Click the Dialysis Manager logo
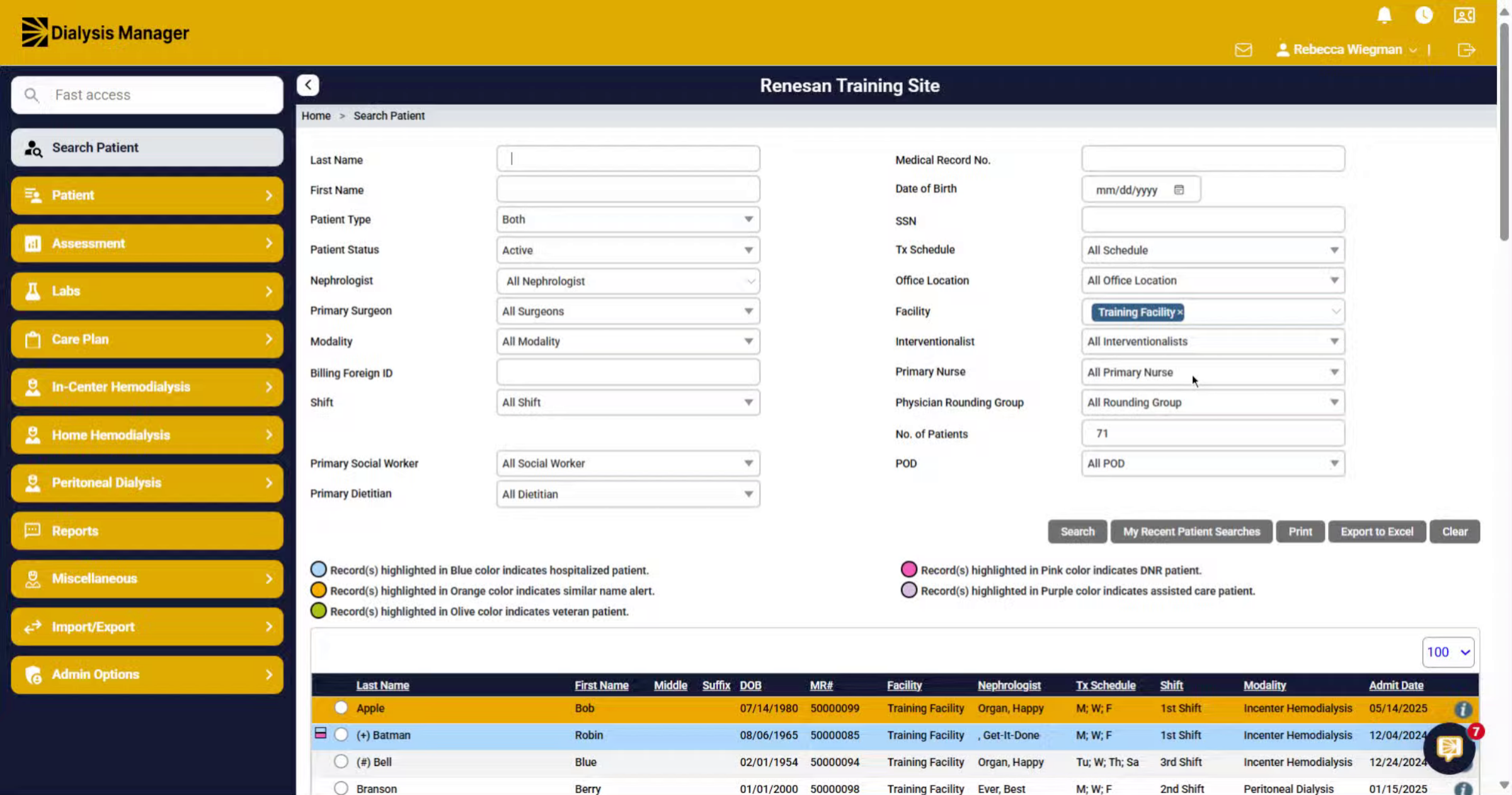This screenshot has height=795, width=1512. (105, 32)
